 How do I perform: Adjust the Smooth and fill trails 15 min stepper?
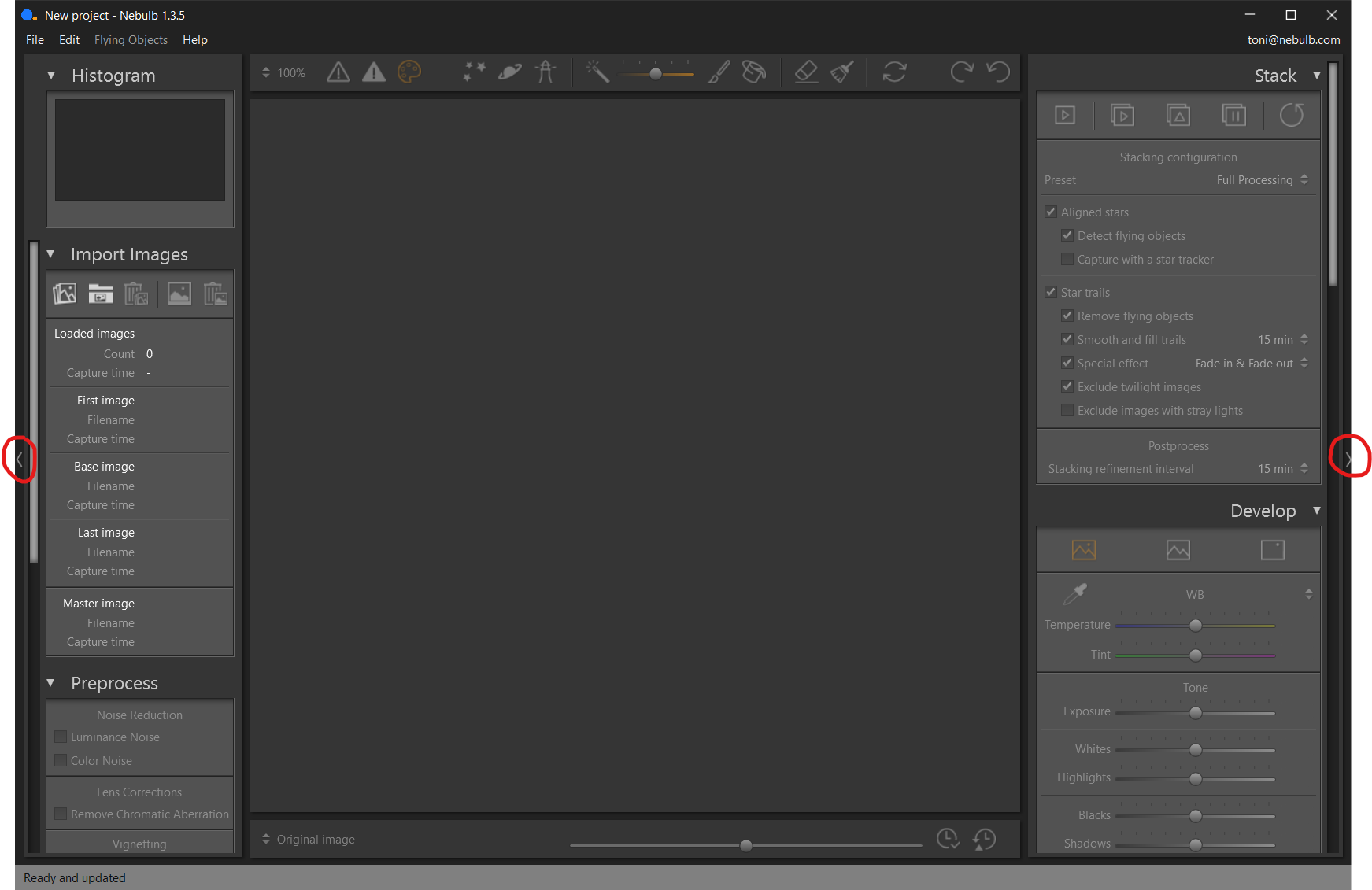1304,339
